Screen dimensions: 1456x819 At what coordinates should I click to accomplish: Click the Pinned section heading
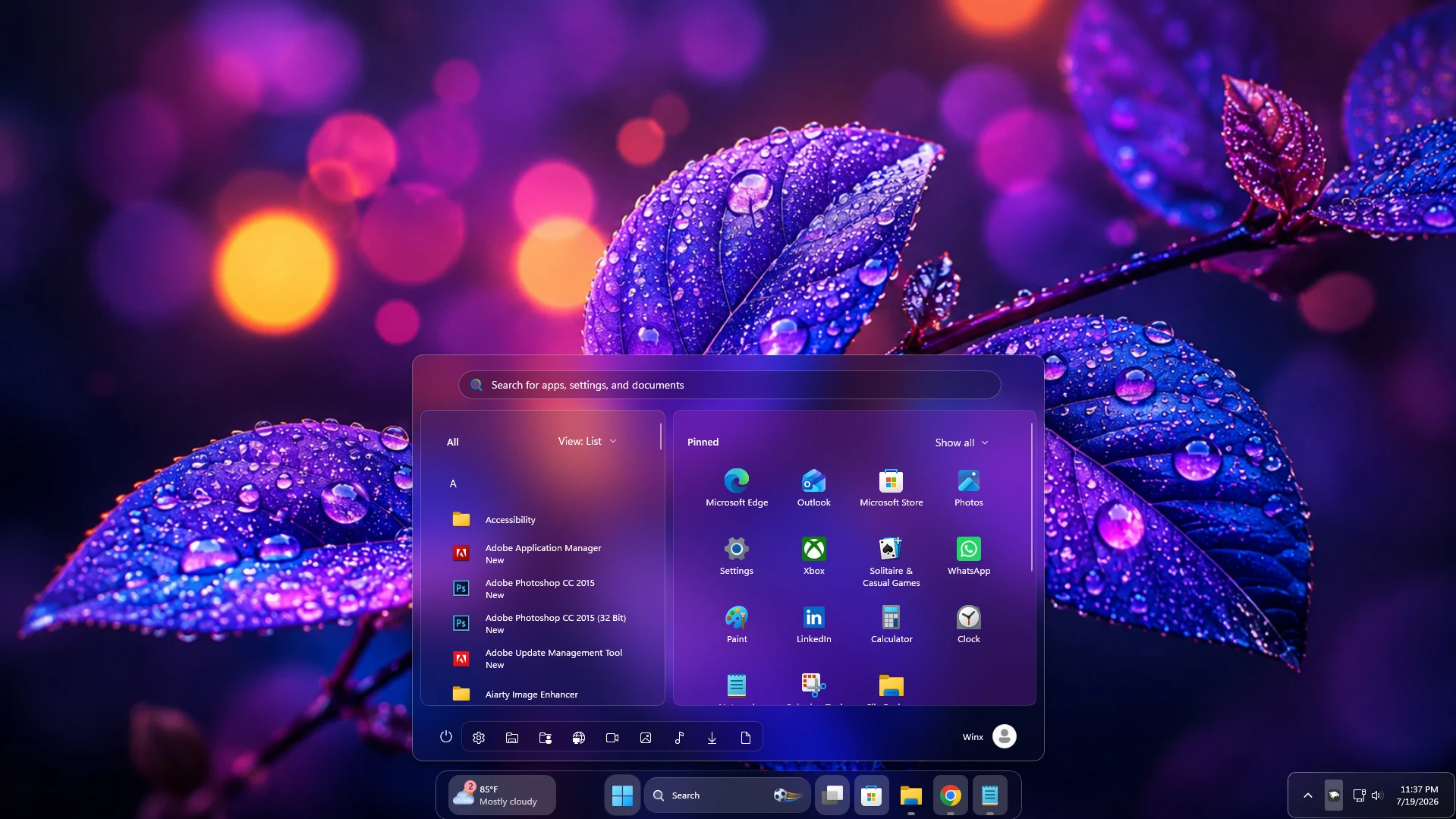pyautogui.click(x=703, y=442)
